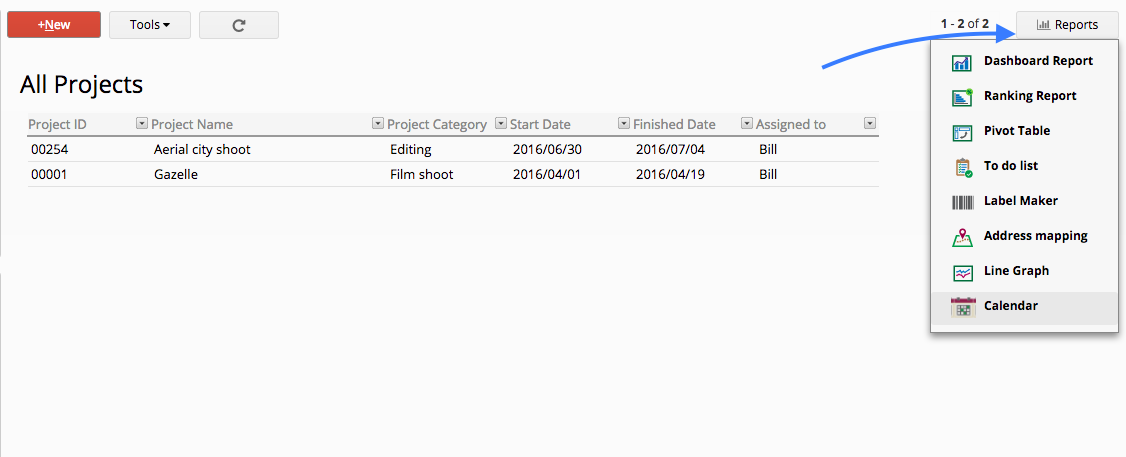This screenshot has width=1126, height=457.
Task: Select Calendar menu entry
Action: tap(1025, 306)
